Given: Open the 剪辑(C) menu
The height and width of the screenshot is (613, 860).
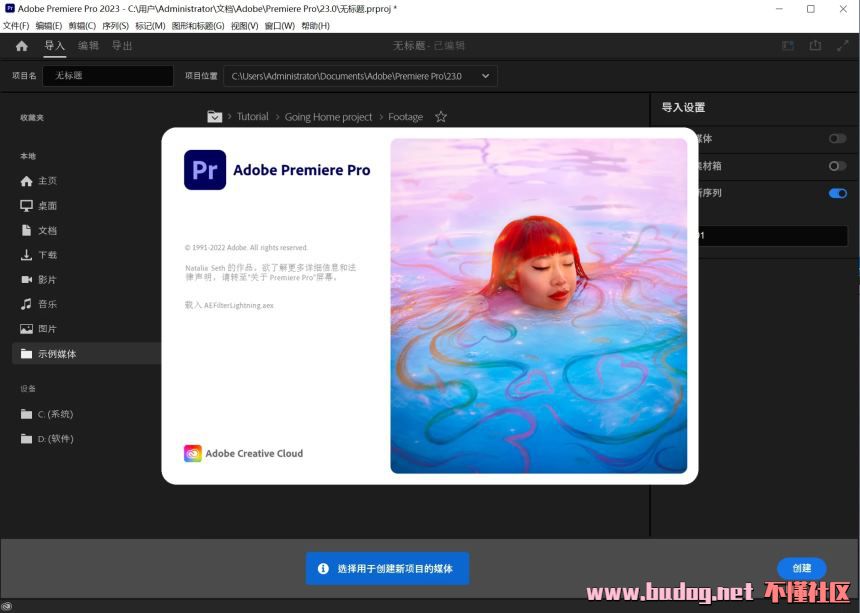Looking at the screenshot, I should (82, 26).
